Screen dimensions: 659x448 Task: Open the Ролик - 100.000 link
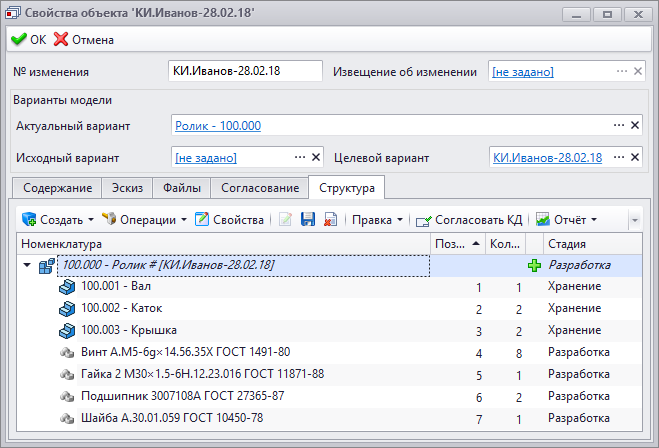click(217, 126)
